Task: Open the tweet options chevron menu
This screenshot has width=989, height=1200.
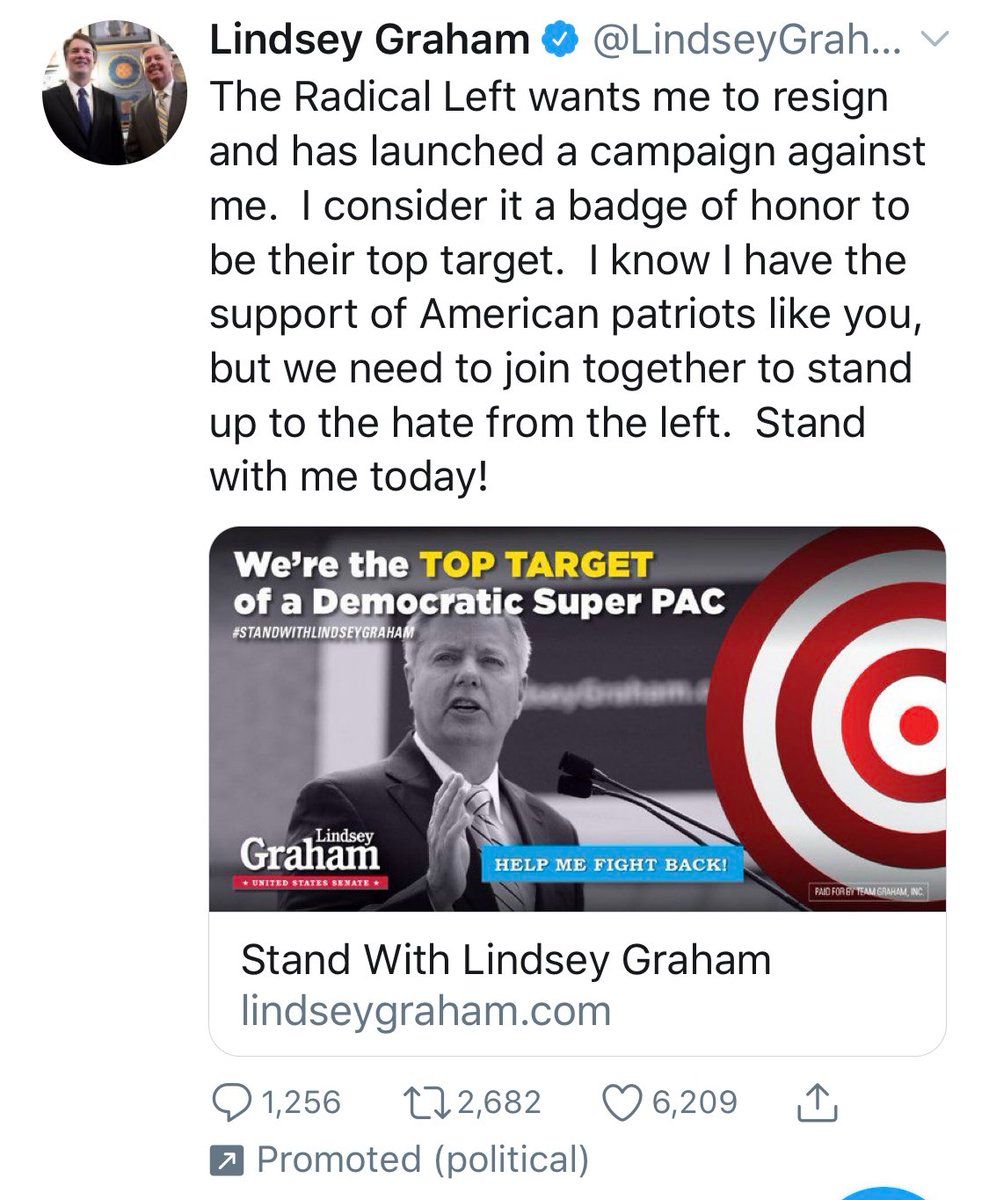Action: pyautogui.click(x=932, y=41)
